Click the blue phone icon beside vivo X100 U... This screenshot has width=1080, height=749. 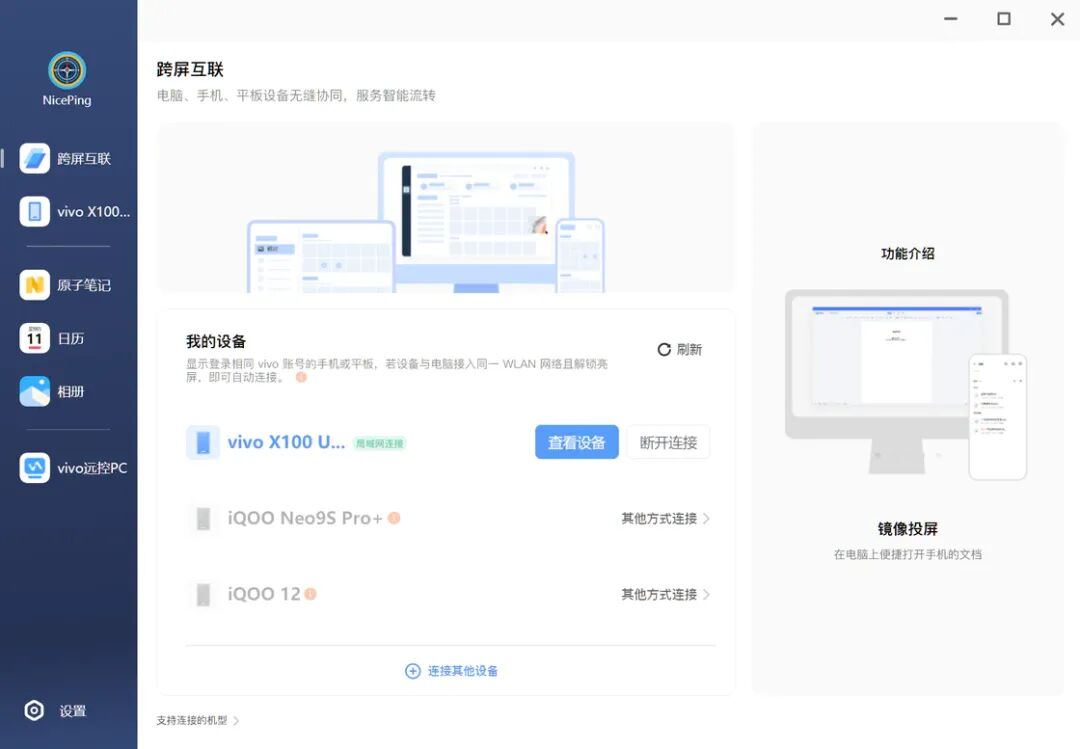(x=203, y=442)
